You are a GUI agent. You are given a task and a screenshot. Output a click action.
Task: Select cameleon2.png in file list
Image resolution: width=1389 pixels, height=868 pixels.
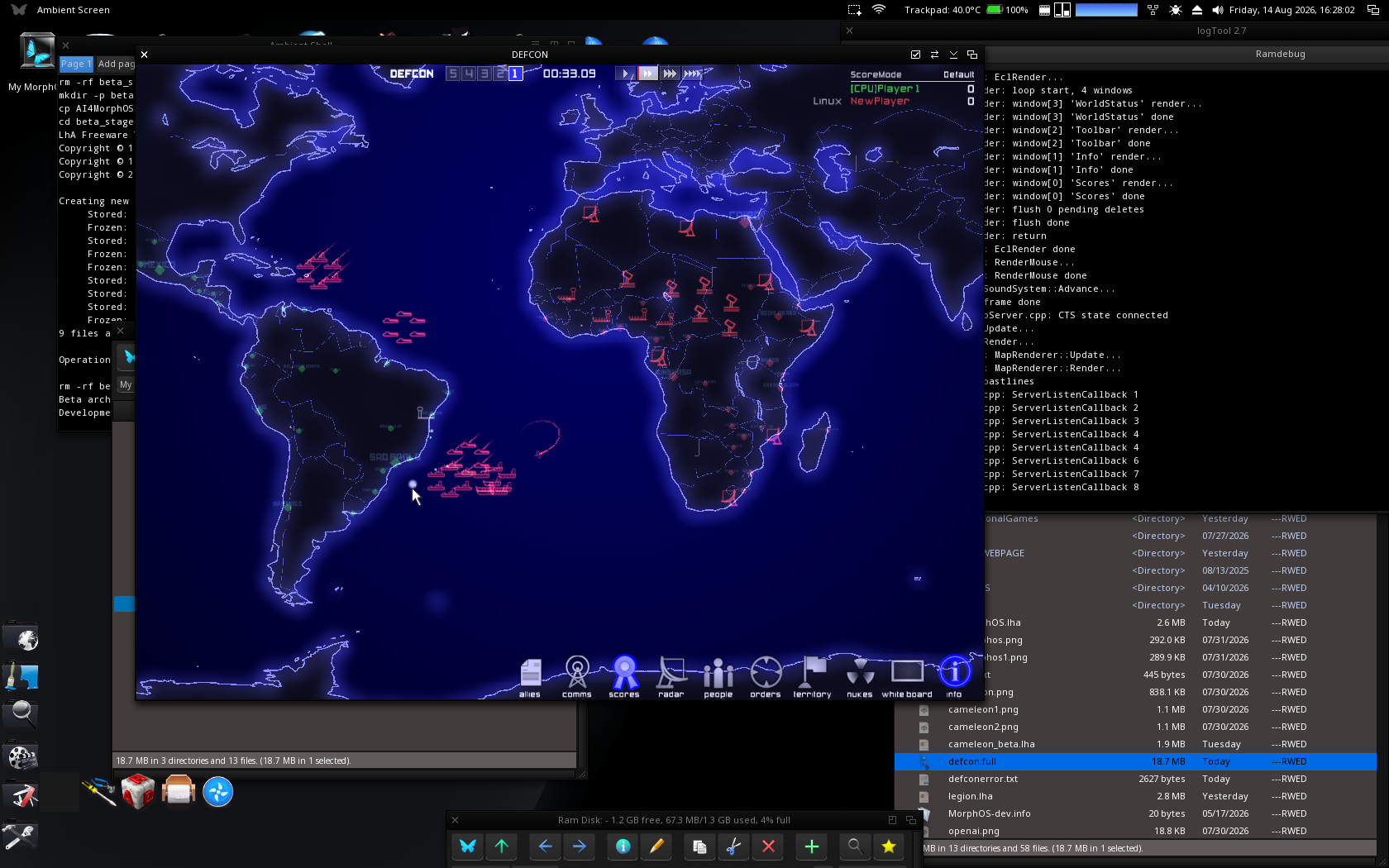[x=1135, y=727]
